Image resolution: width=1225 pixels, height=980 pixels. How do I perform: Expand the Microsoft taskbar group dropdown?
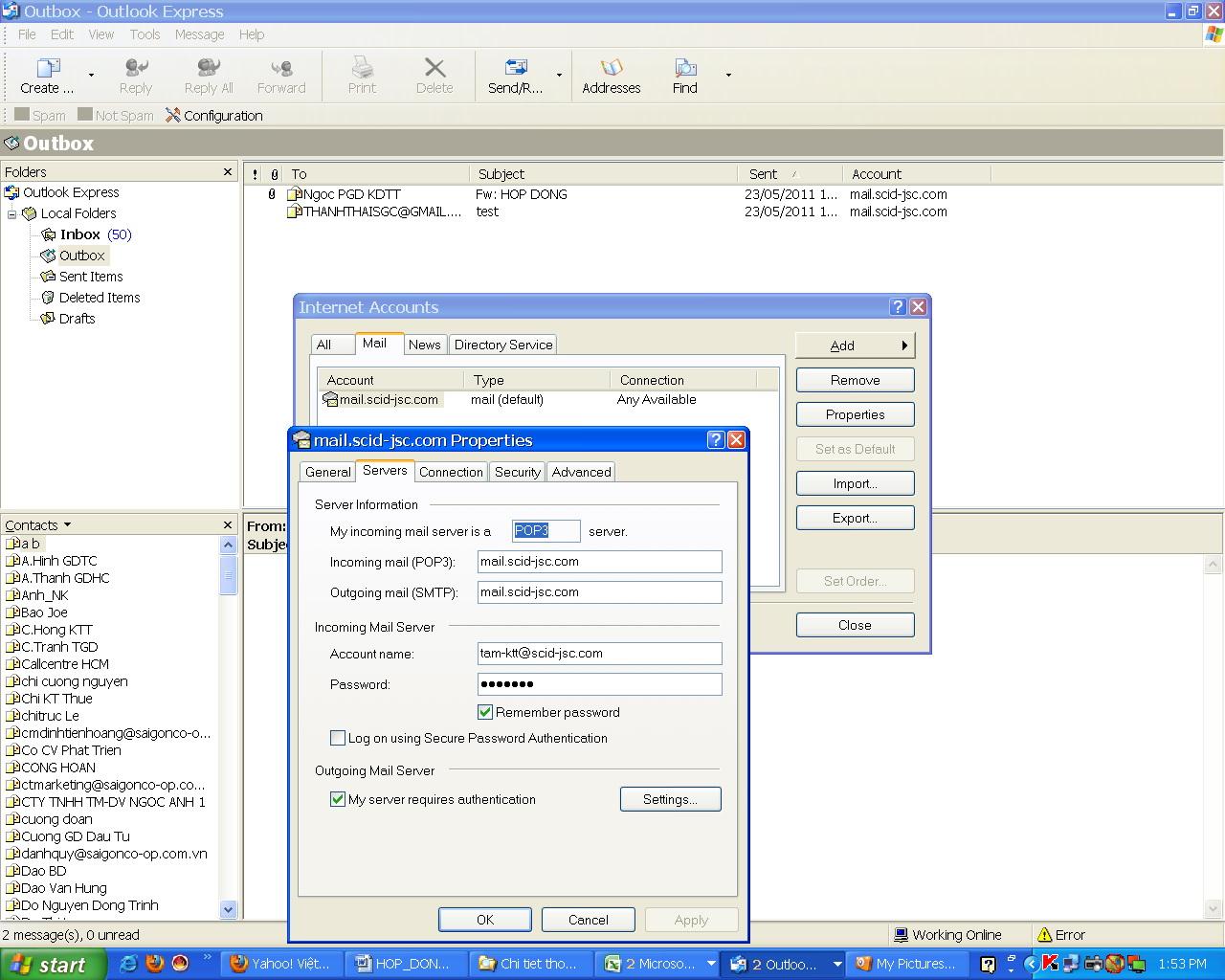point(711,964)
